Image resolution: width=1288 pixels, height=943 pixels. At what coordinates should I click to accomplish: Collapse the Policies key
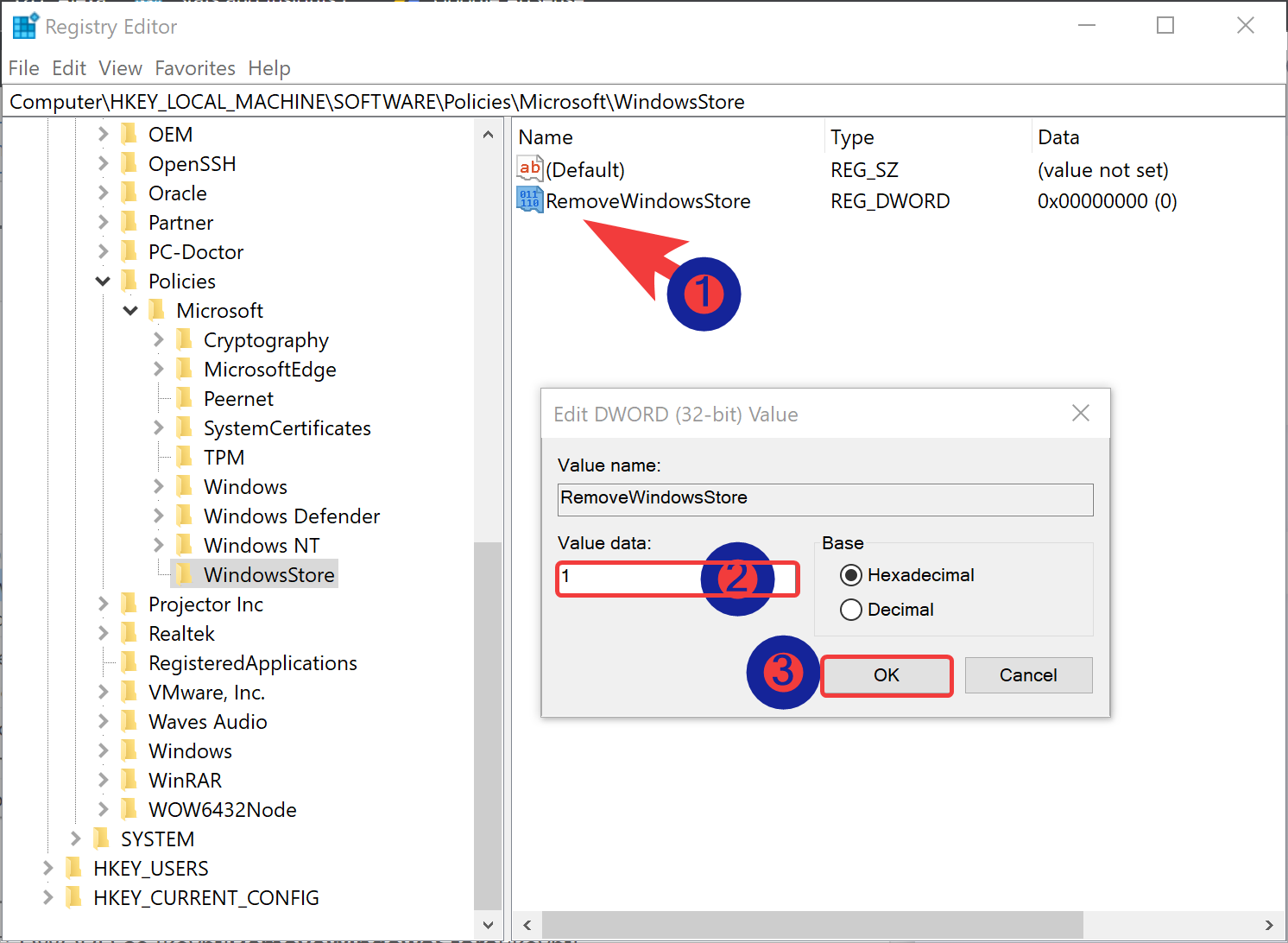(x=103, y=282)
